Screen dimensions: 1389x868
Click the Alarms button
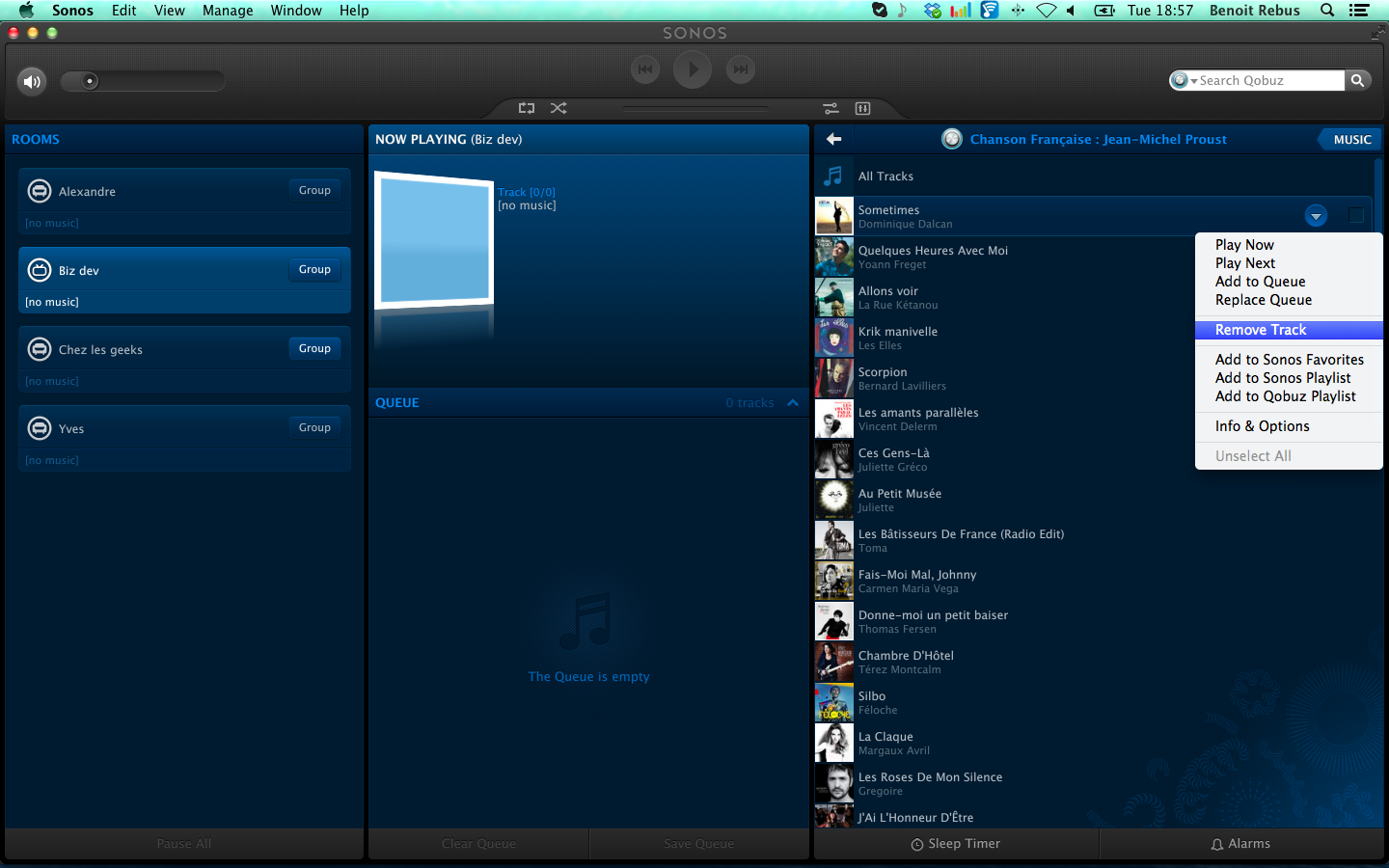coord(1241,844)
